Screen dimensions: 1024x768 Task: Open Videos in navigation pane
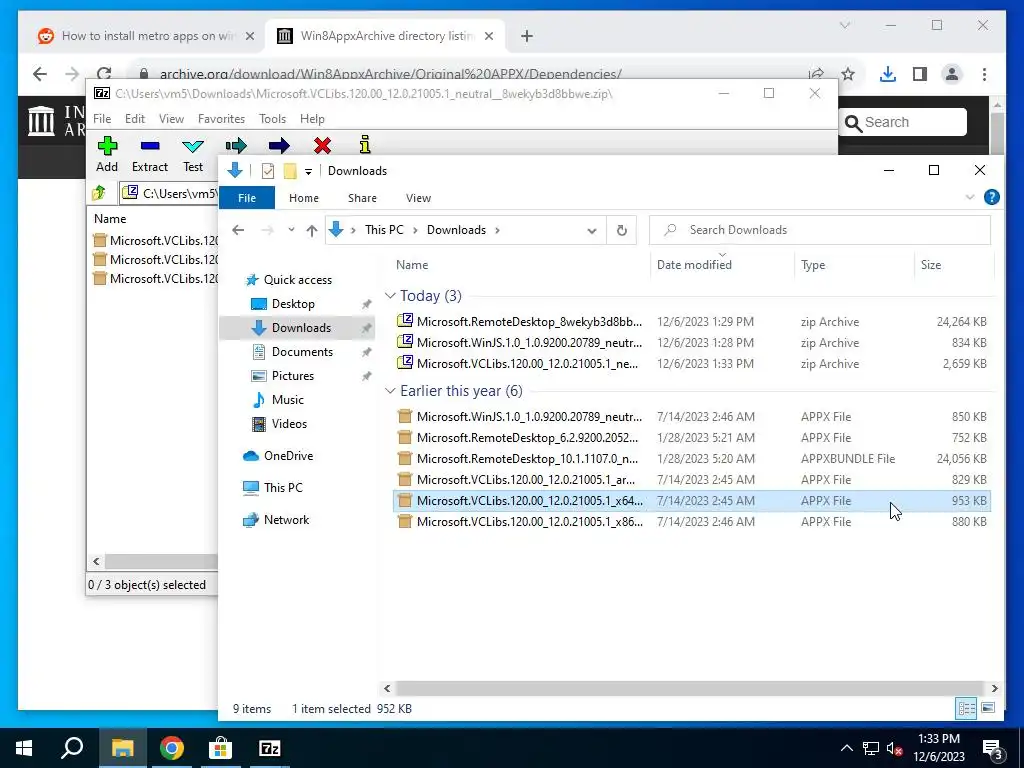[289, 424]
